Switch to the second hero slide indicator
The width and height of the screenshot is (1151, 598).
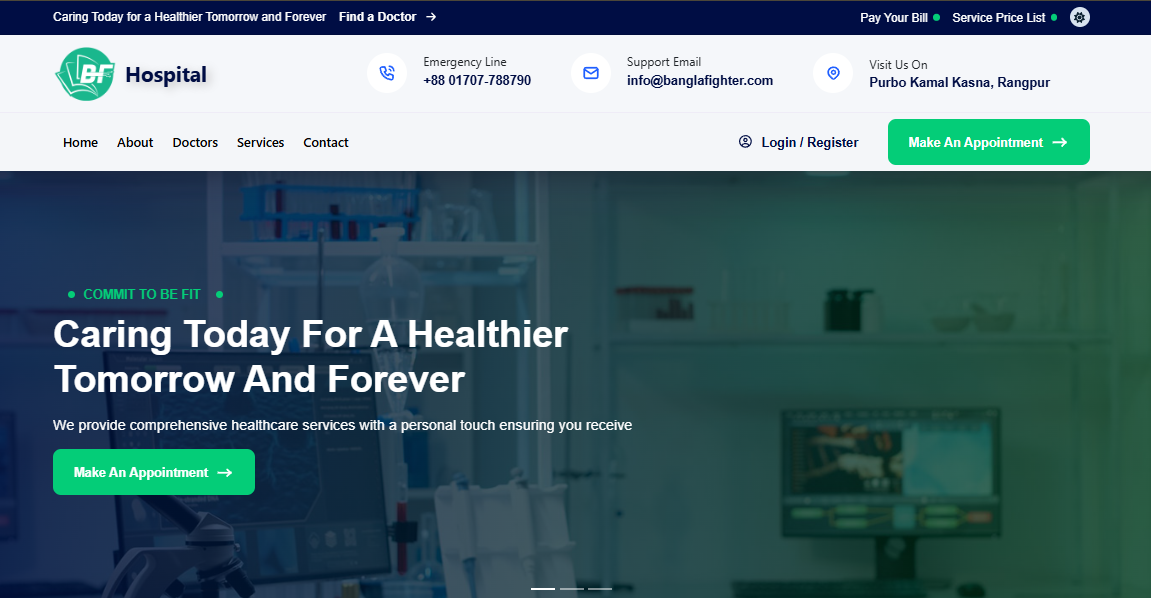pos(572,588)
